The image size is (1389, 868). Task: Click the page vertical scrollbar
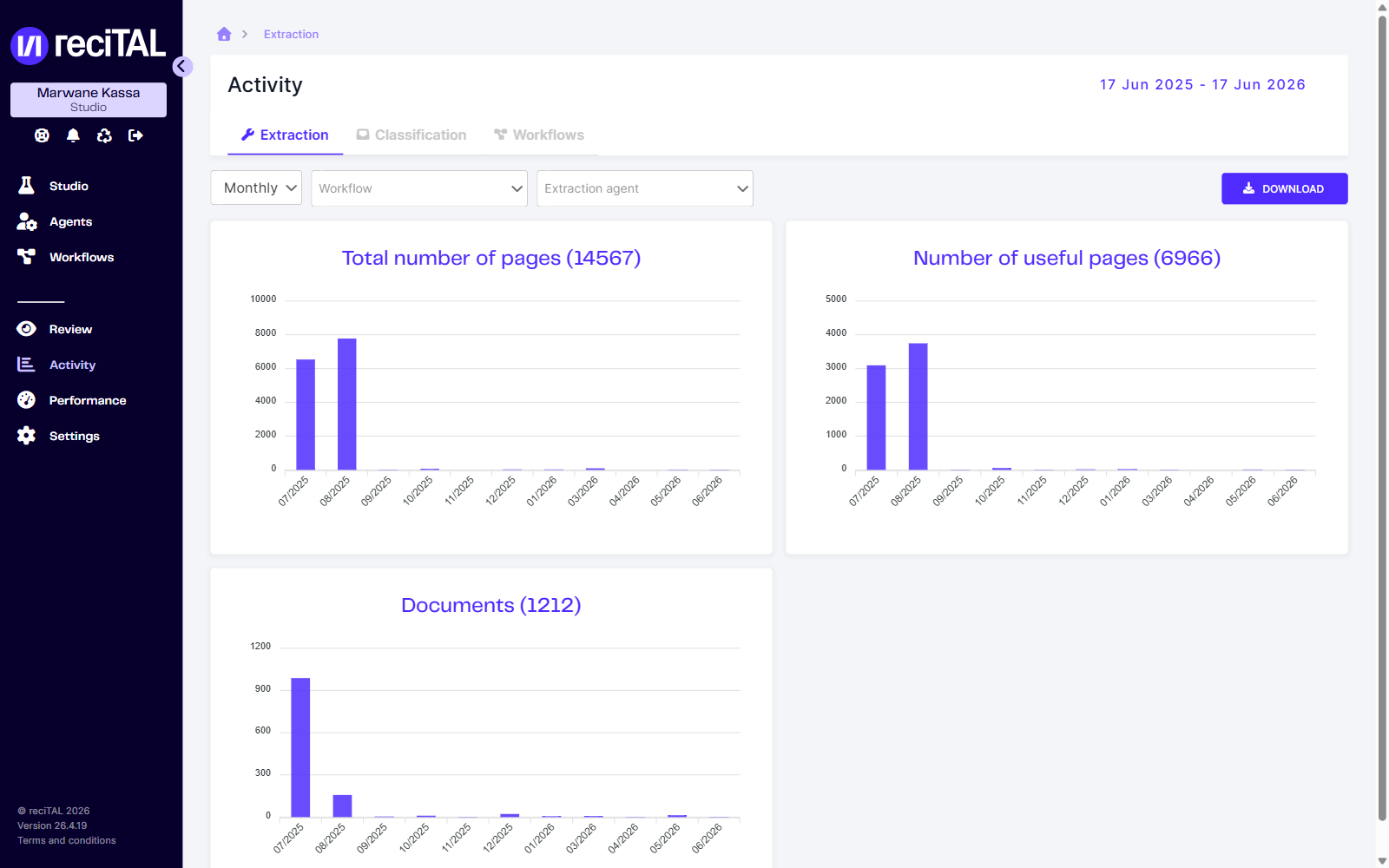coord(1382,417)
